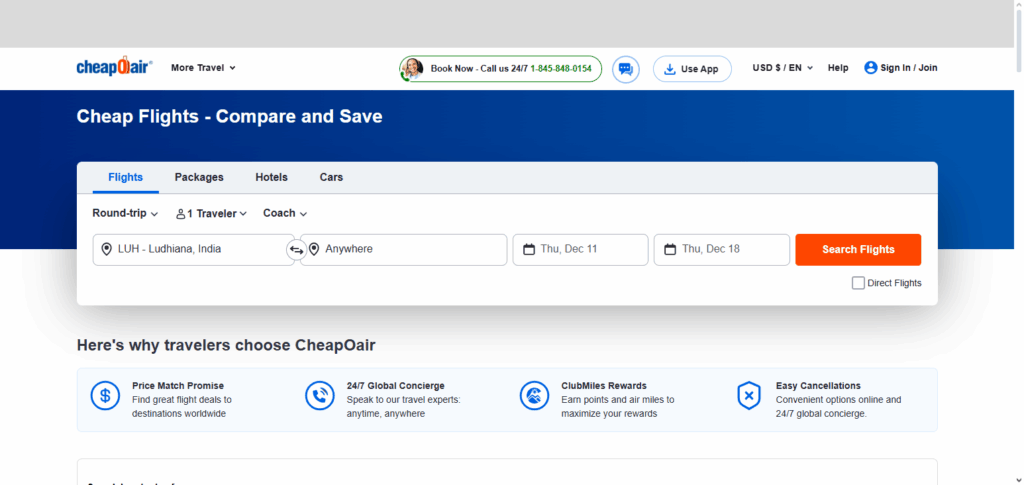Click the swap origin and destination arrows
Image resolution: width=1024 pixels, height=485 pixels.
296,249
